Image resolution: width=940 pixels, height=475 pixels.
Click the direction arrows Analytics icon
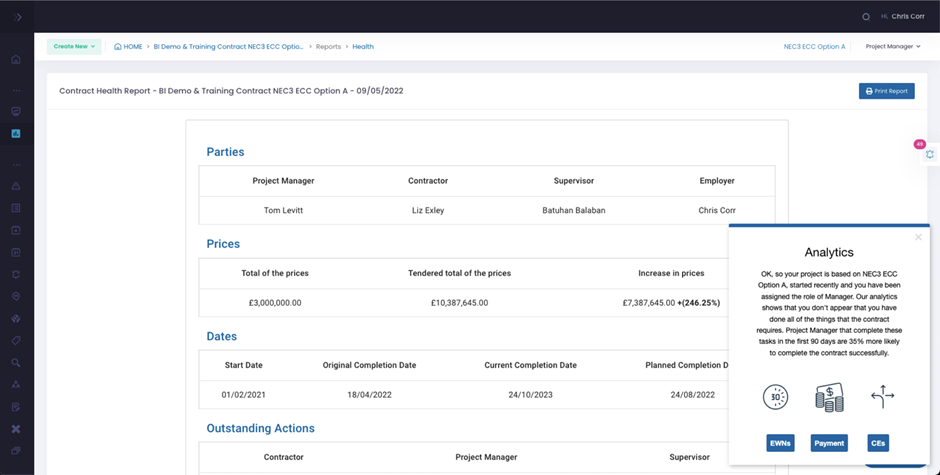coord(882,396)
